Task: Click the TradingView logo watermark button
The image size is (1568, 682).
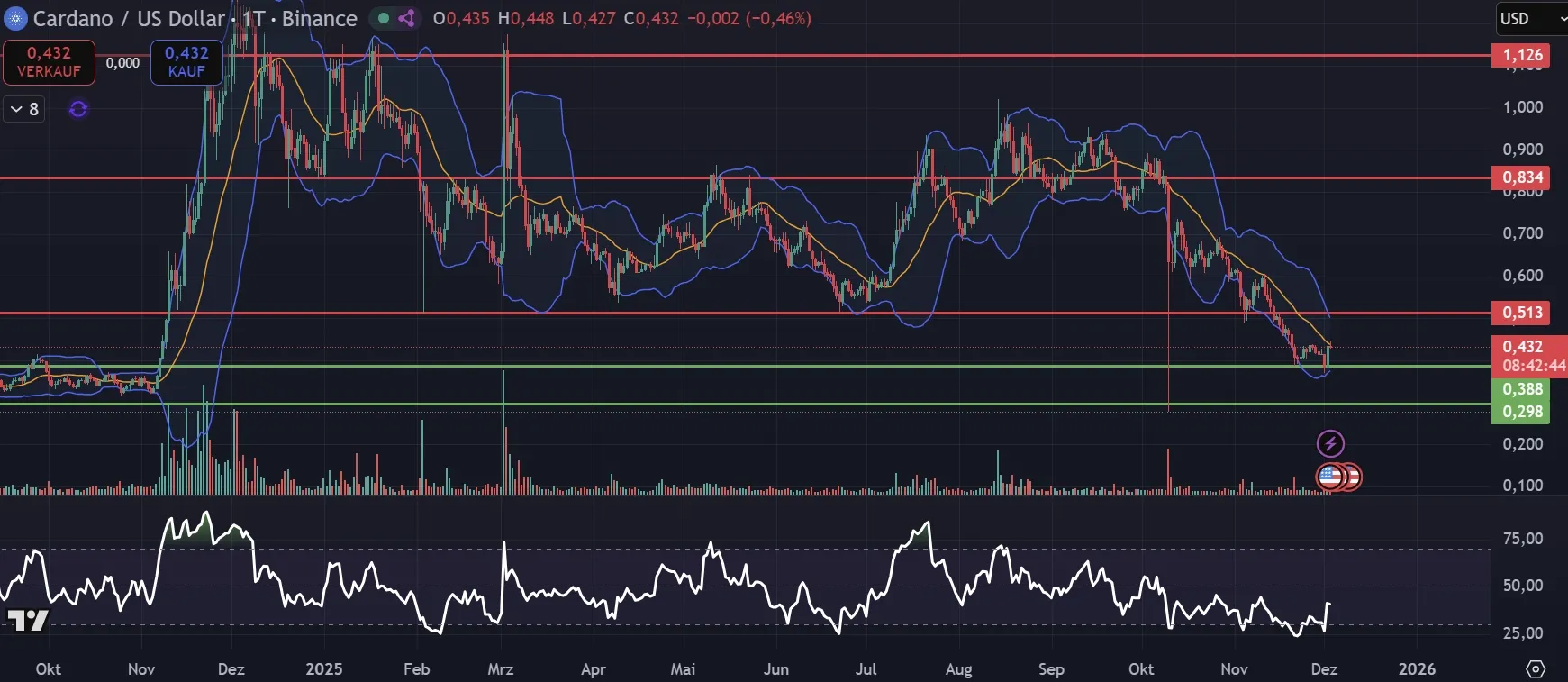Action: point(28,620)
